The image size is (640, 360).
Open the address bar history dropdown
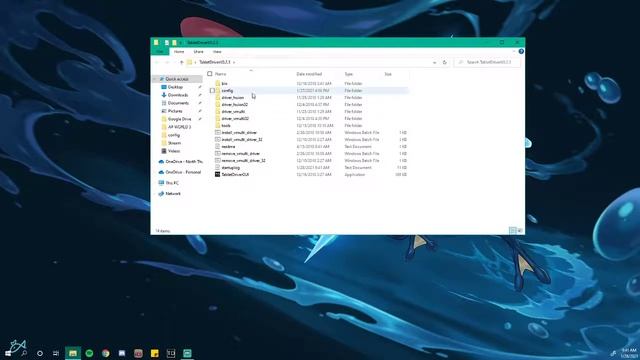pyautogui.click(x=434, y=62)
